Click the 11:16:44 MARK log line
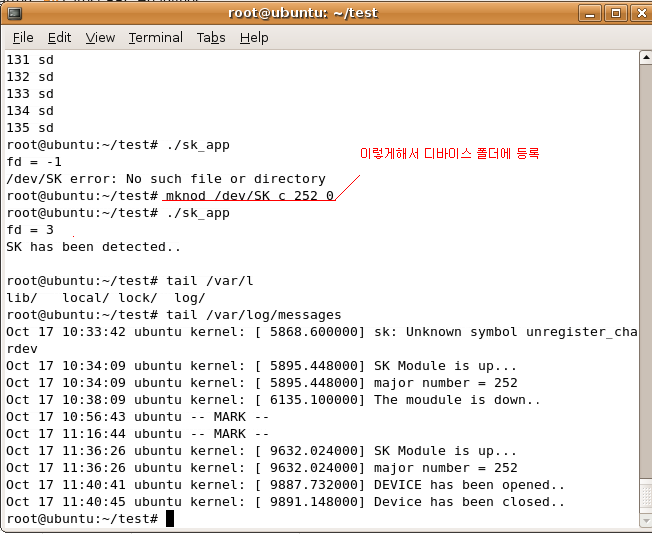Image resolution: width=652 pixels, height=534 pixels. pos(138,434)
